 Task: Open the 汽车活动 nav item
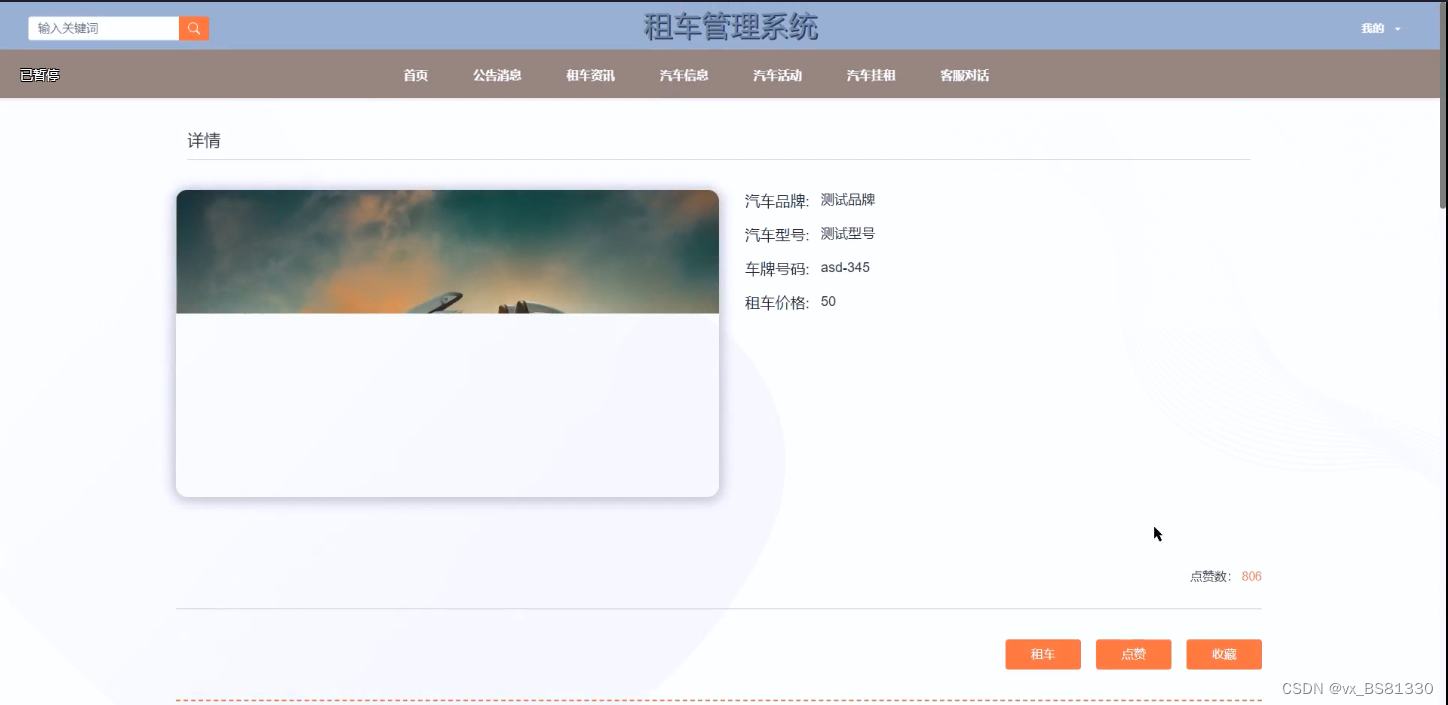[777, 75]
